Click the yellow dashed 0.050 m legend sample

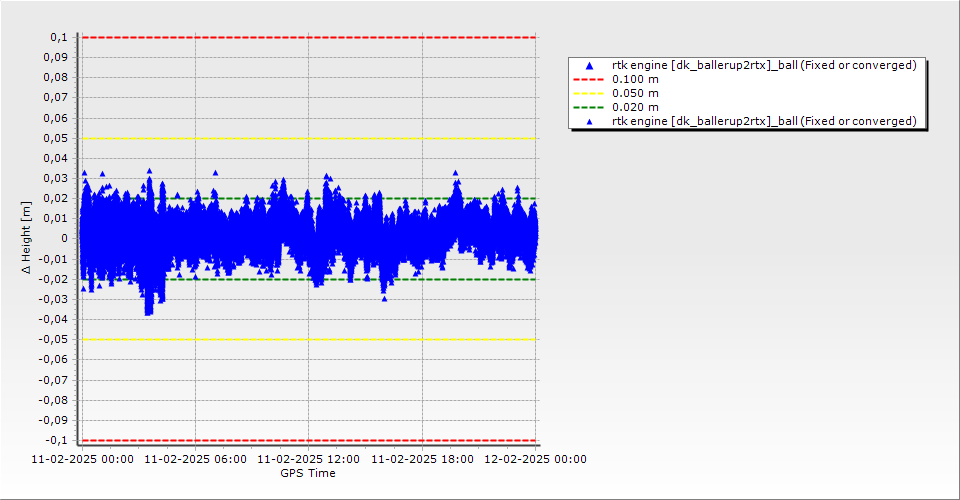(589, 94)
